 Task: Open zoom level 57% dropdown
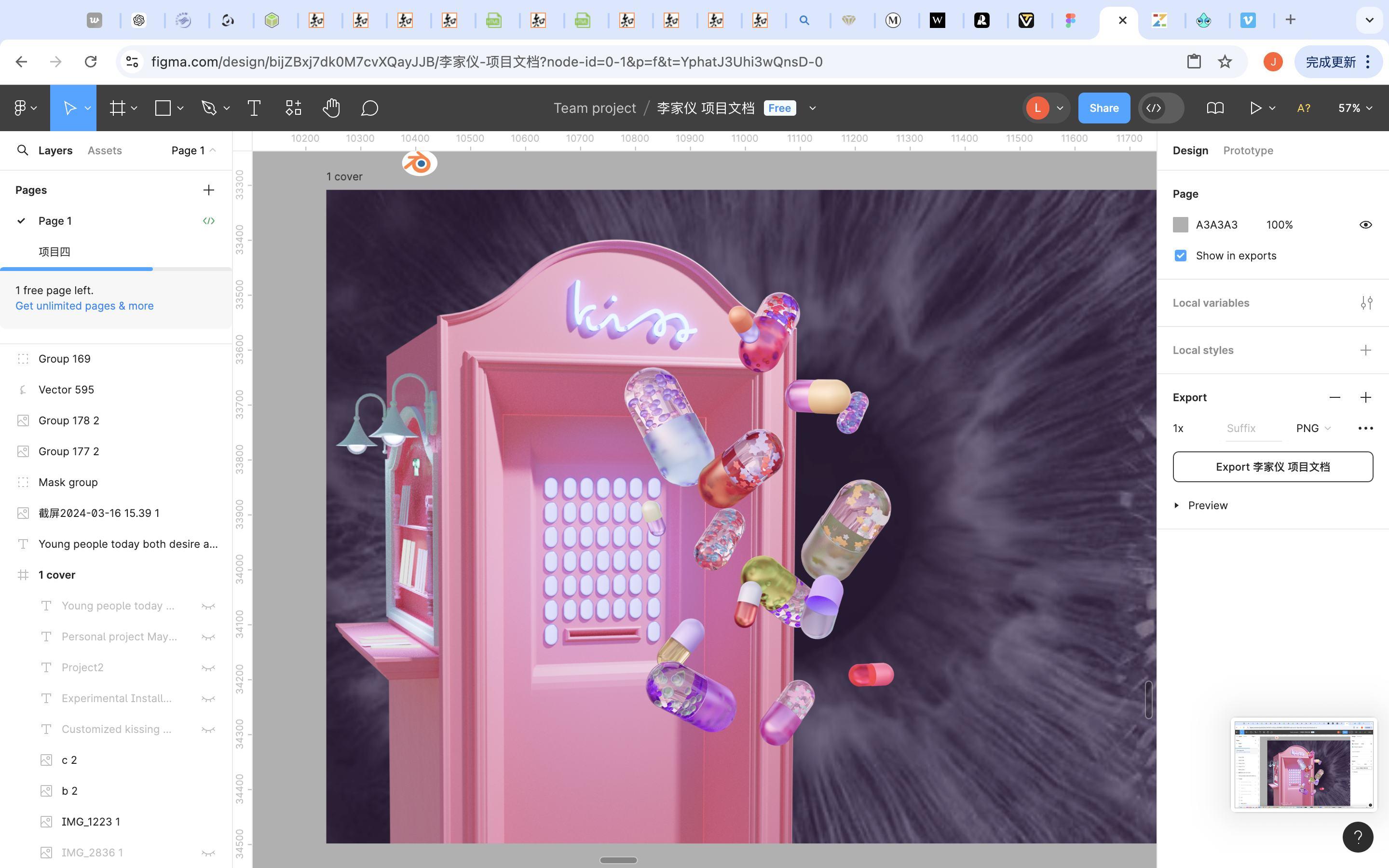pyautogui.click(x=1355, y=108)
